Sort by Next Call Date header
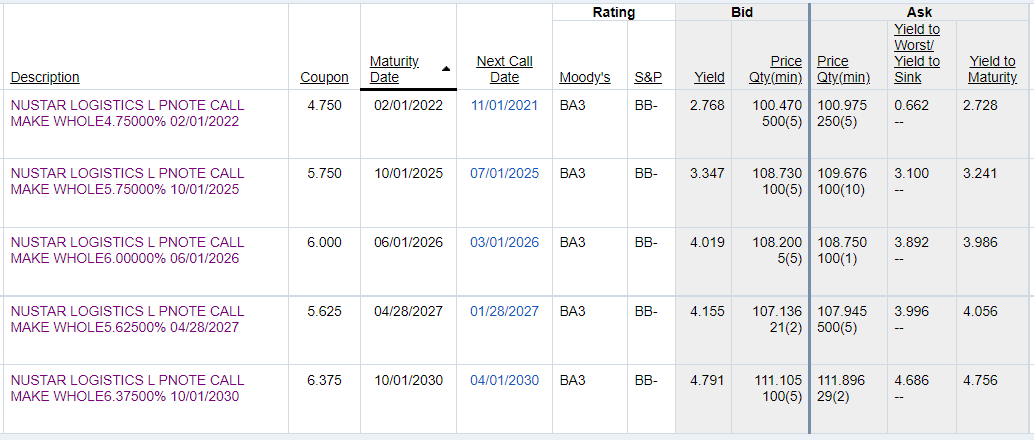 point(504,69)
